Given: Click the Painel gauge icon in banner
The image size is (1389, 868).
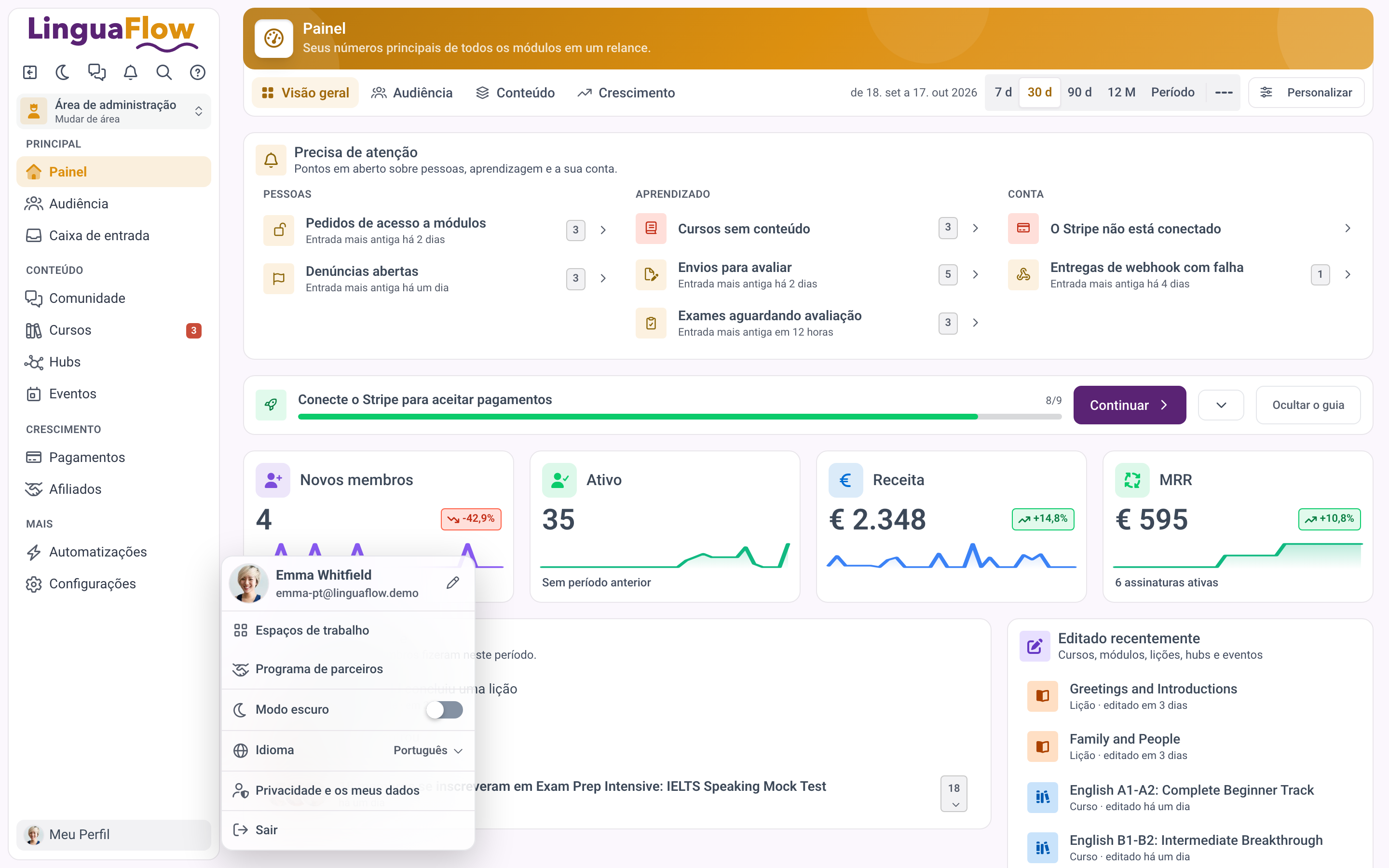Looking at the screenshot, I should [x=274, y=39].
